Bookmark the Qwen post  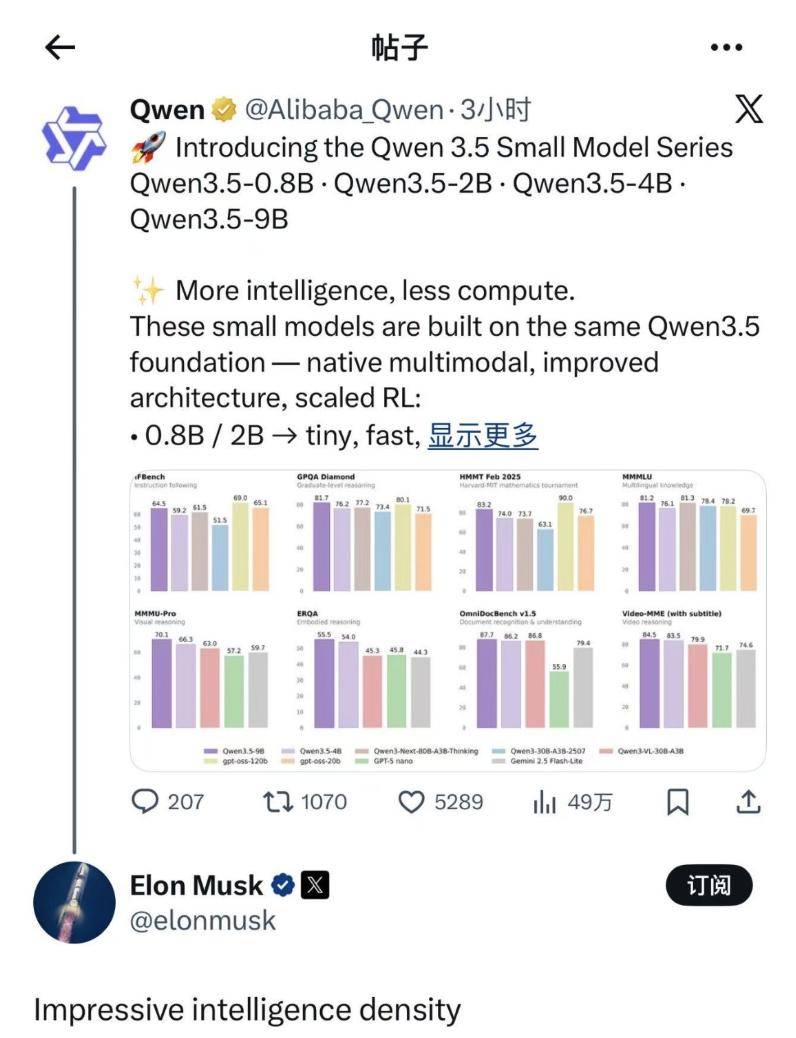click(x=678, y=801)
